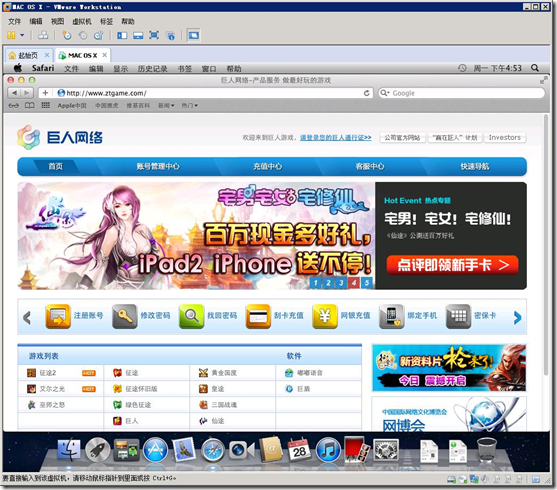Open the 征途2 game link
The image size is (557, 490).
click(x=48, y=373)
